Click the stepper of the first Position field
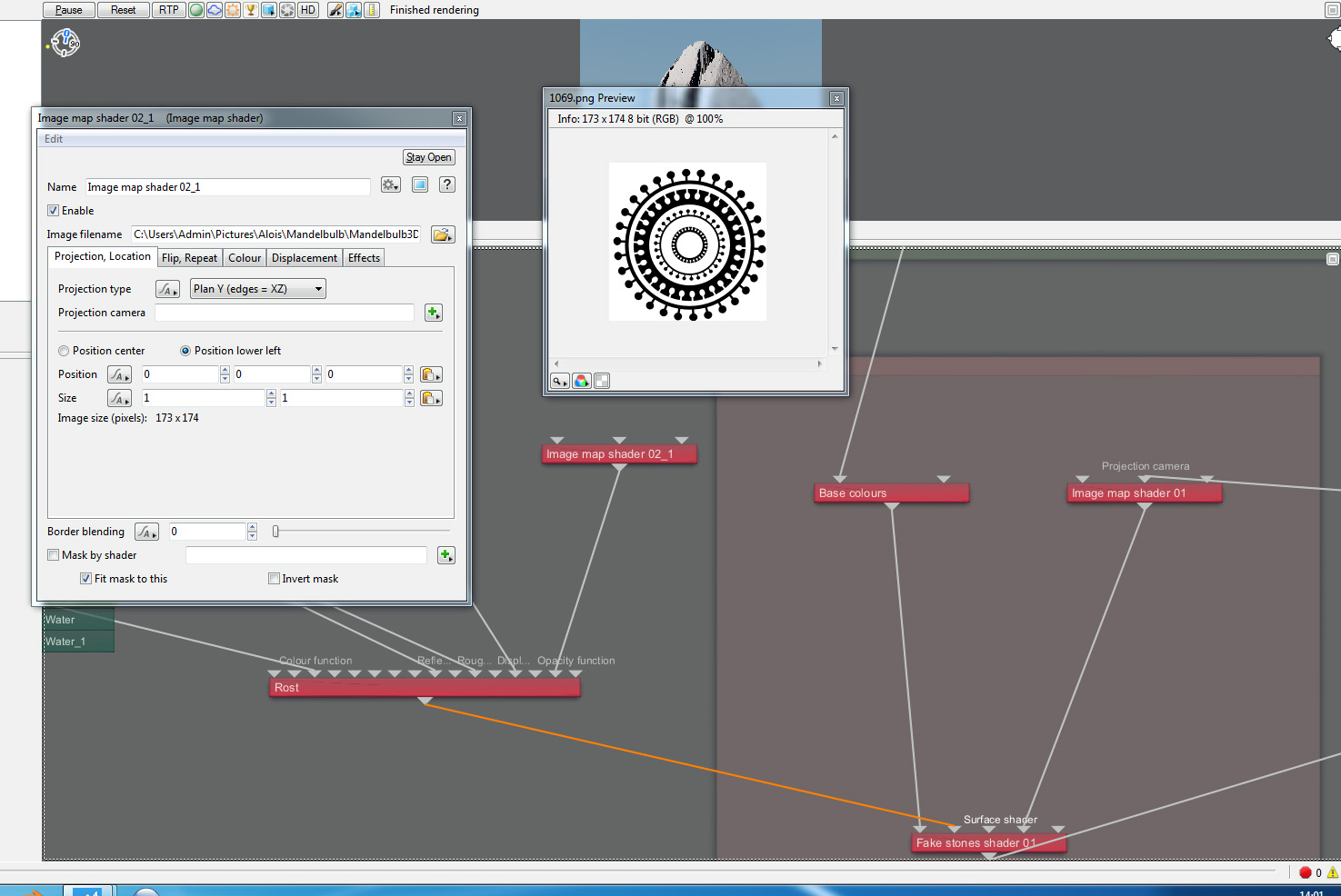 click(x=225, y=374)
